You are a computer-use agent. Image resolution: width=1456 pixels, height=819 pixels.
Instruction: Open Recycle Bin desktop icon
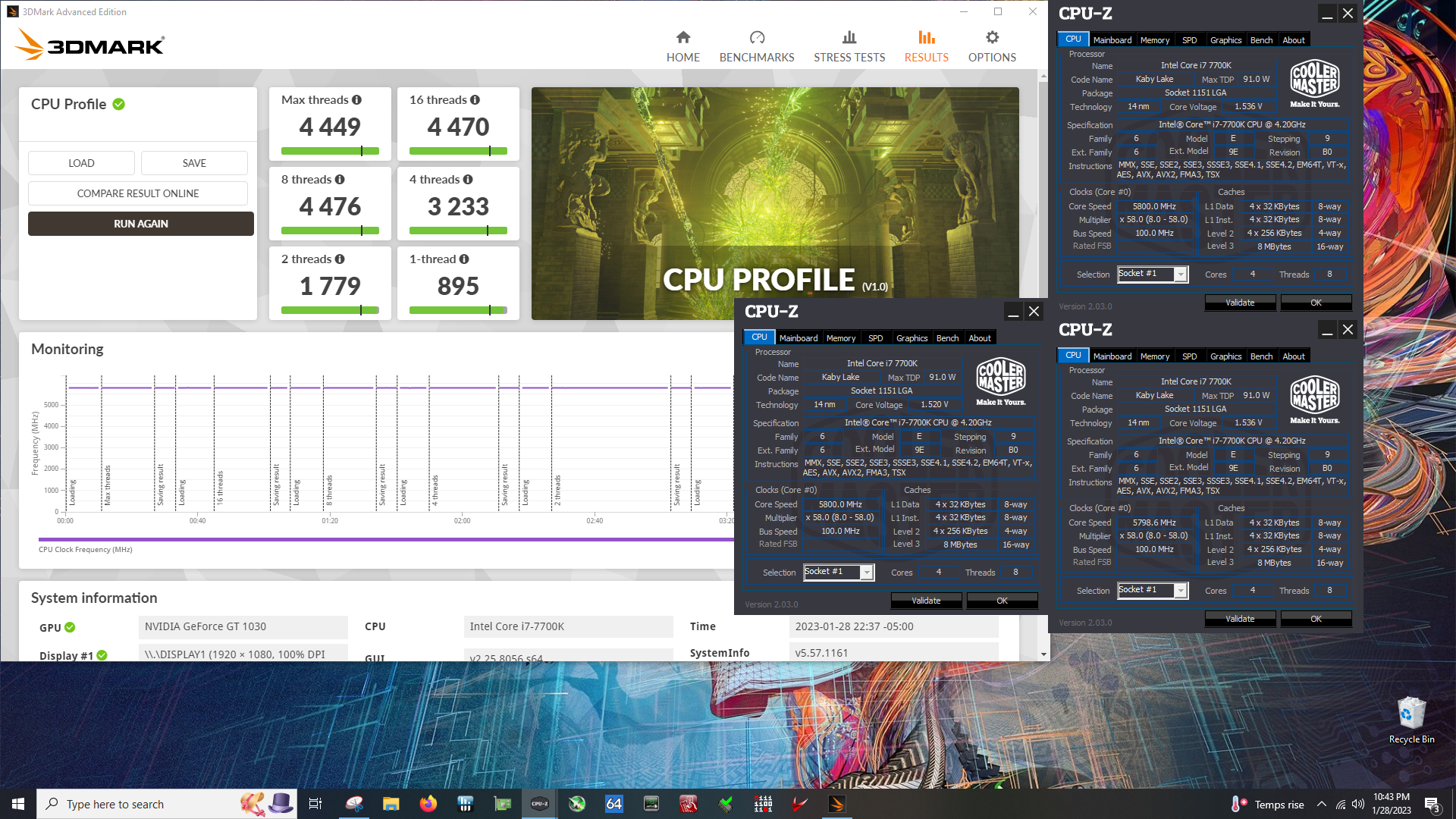[x=1411, y=720]
